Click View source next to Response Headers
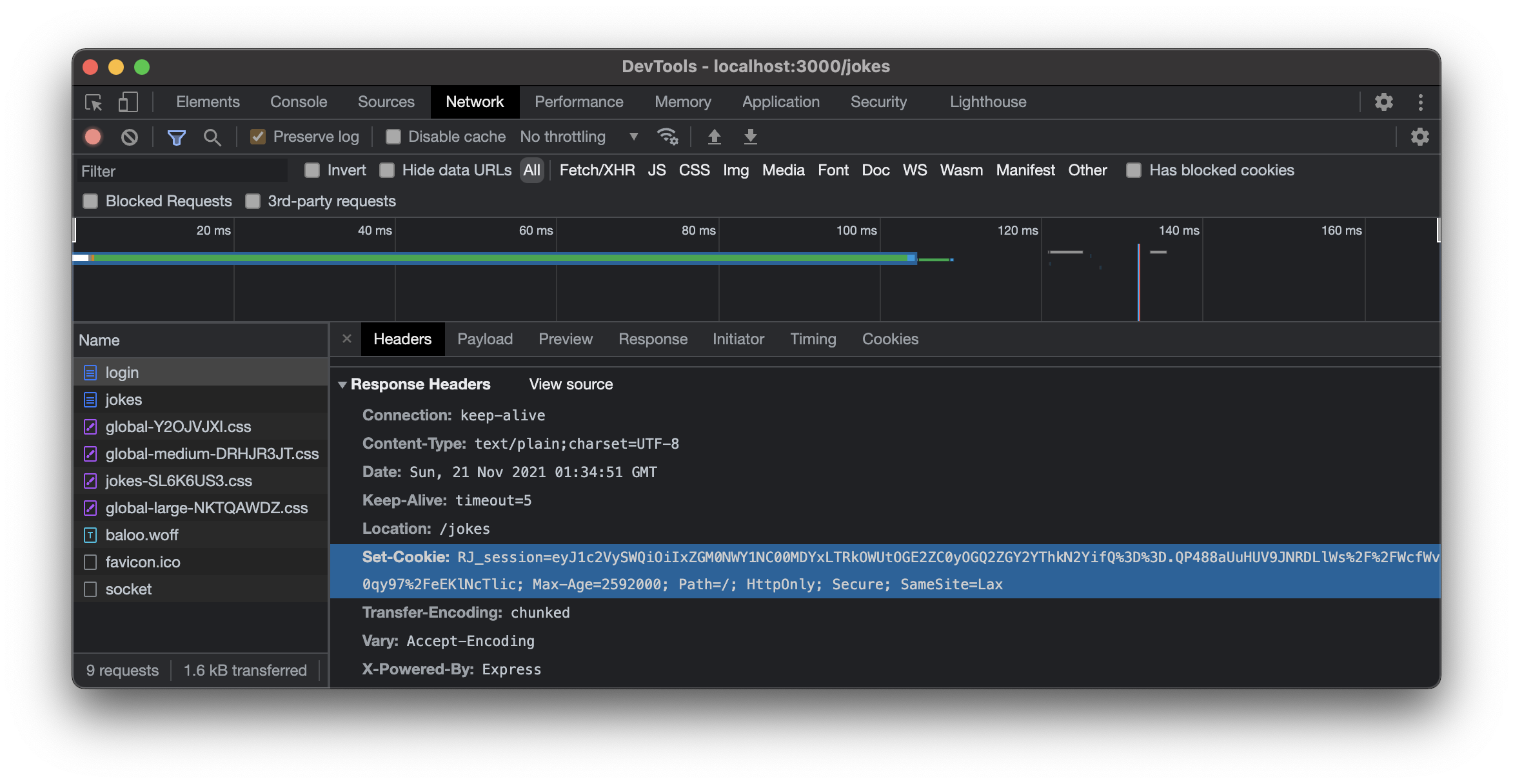The height and width of the screenshot is (784, 1513). point(570,384)
